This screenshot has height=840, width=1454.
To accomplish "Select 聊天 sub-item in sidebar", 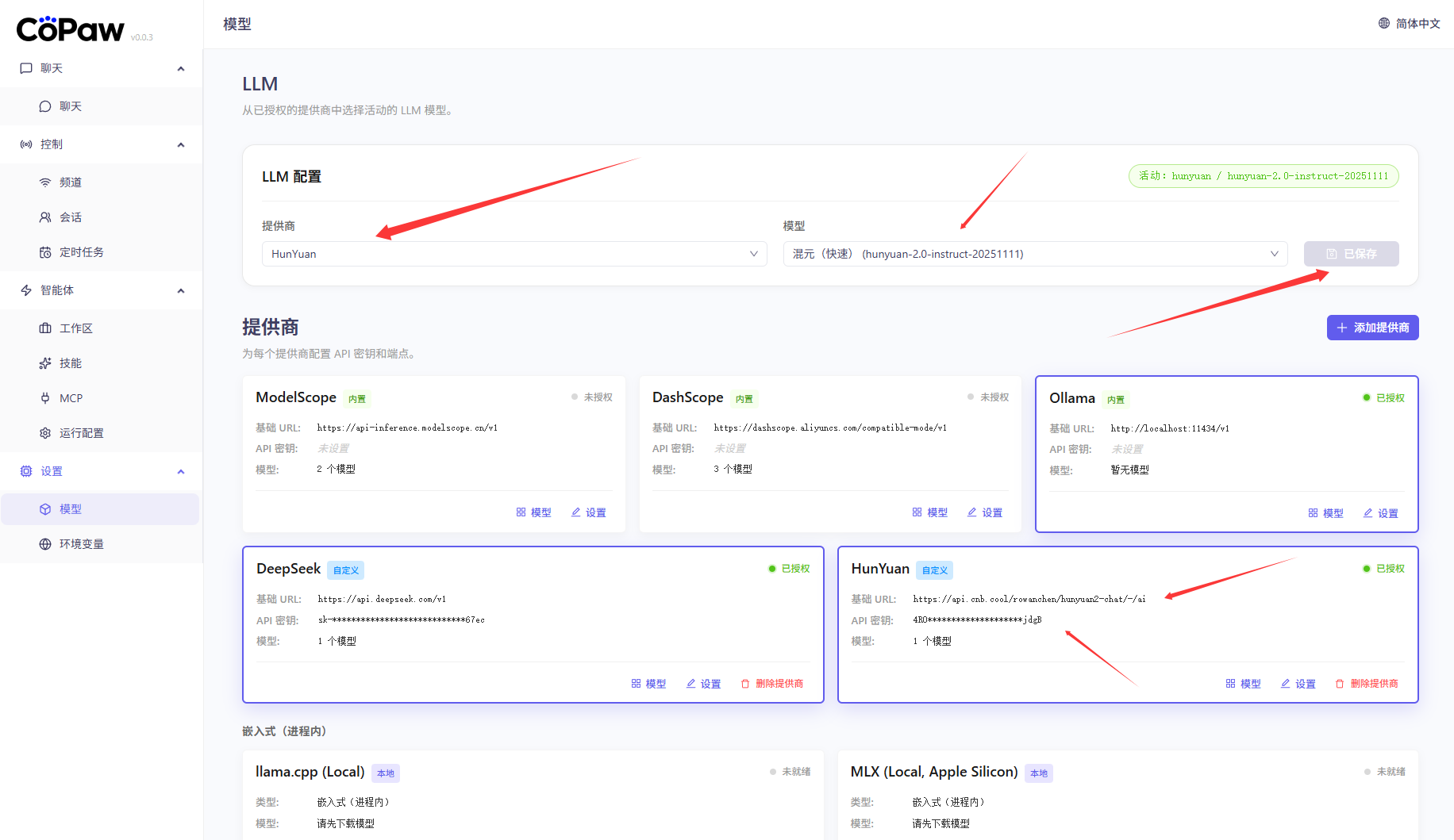I will click(70, 106).
